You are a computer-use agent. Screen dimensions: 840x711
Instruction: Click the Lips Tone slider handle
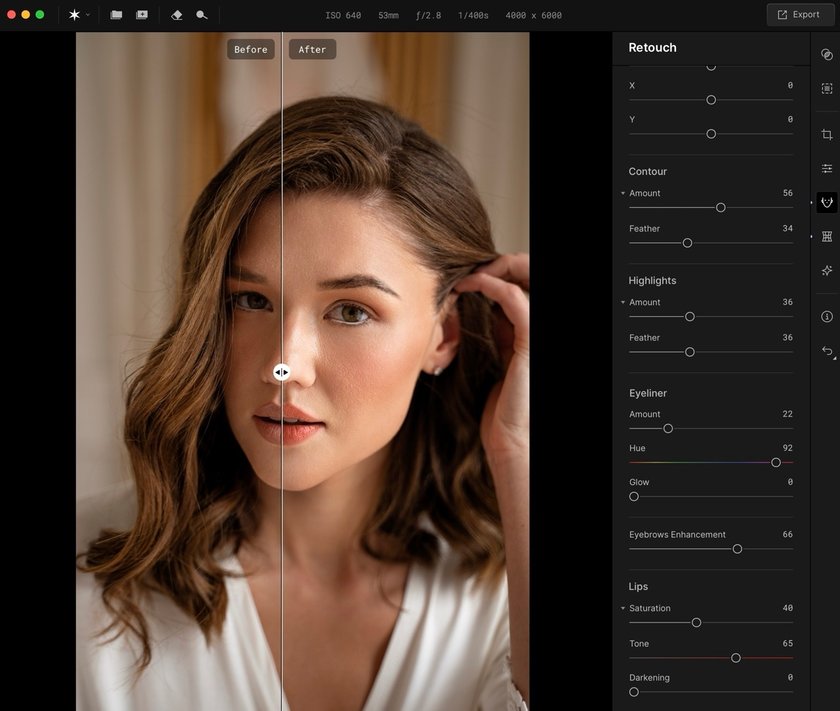736,658
